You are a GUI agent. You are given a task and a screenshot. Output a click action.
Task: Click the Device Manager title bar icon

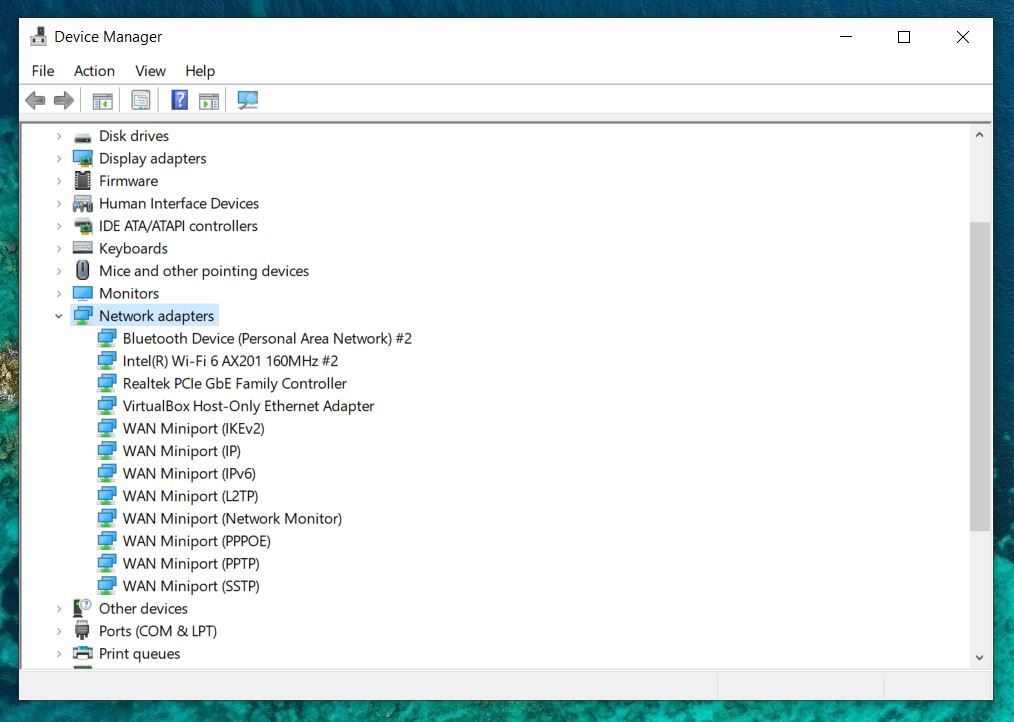coord(39,37)
